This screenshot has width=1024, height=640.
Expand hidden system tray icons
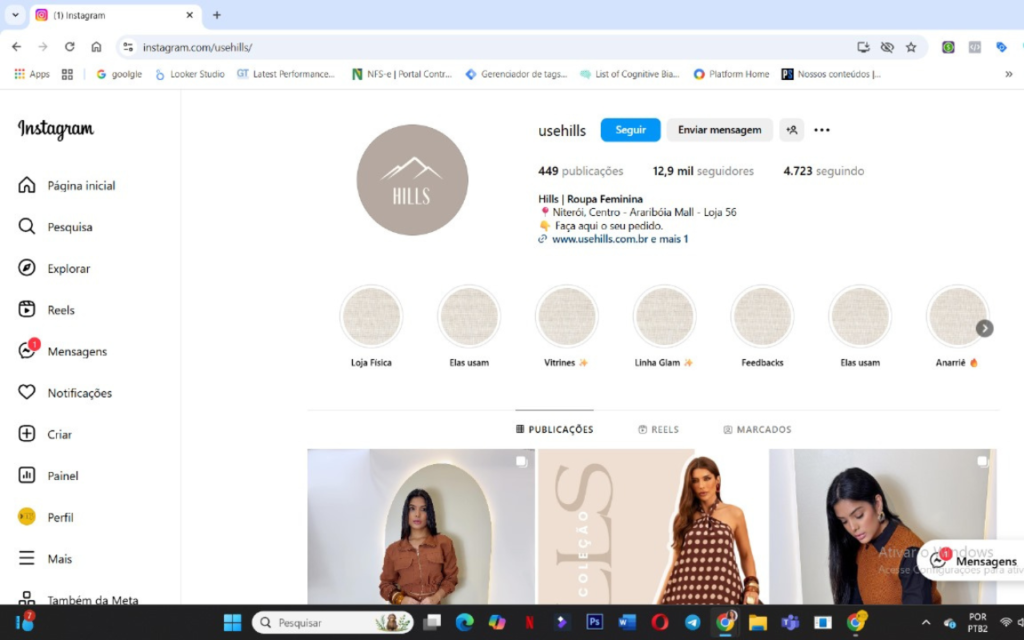925,622
